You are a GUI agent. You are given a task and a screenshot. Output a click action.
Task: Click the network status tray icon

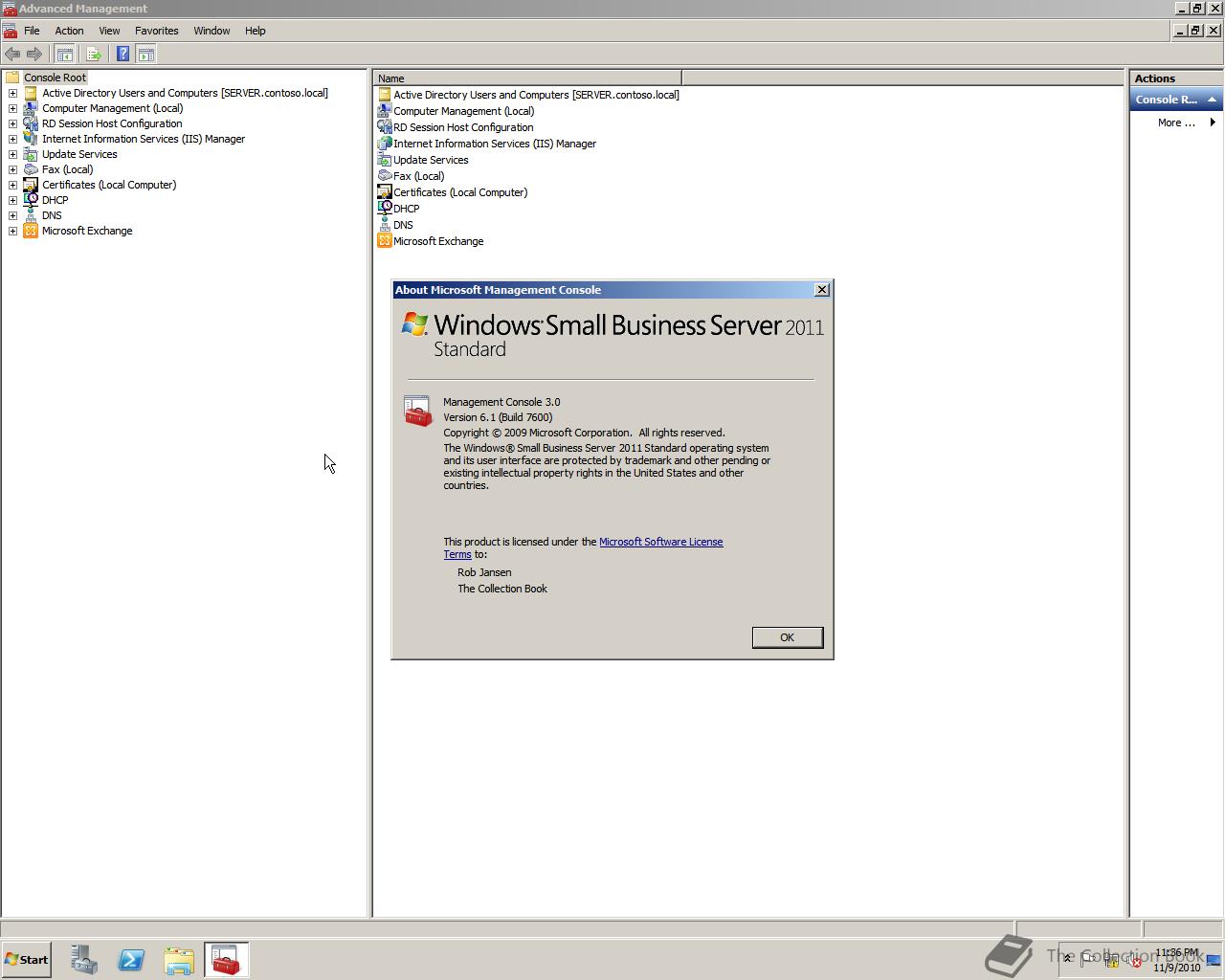1111,960
